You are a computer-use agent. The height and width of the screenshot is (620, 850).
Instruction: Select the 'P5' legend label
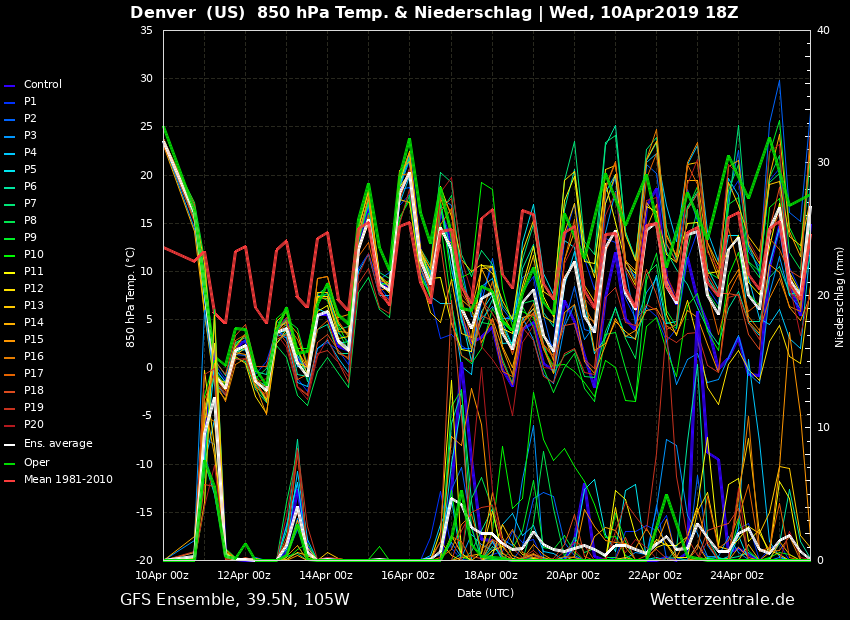point(30,170)
